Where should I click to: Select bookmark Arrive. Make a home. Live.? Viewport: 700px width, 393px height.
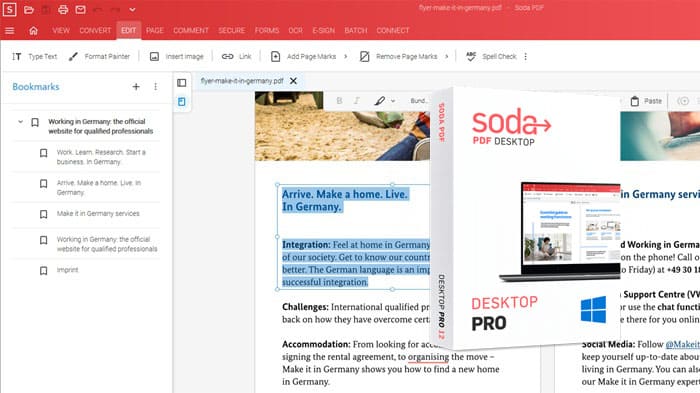(99, 188)
